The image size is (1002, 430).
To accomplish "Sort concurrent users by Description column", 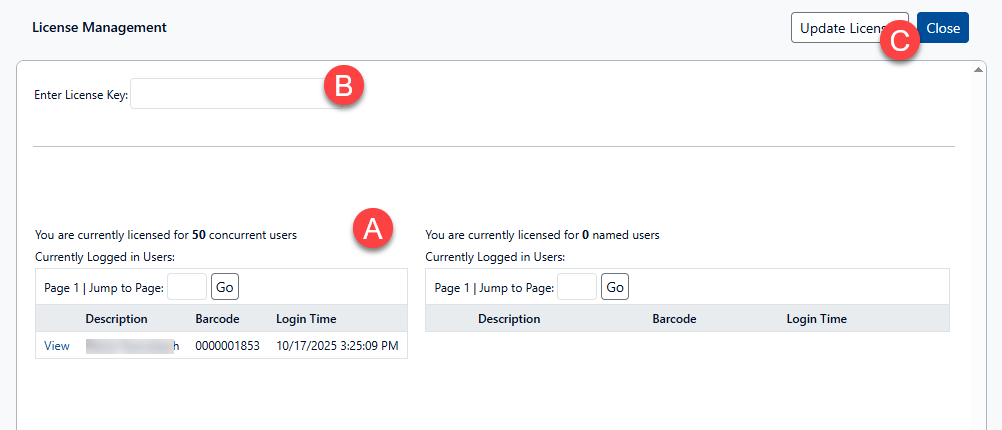I will coord(116,319).
